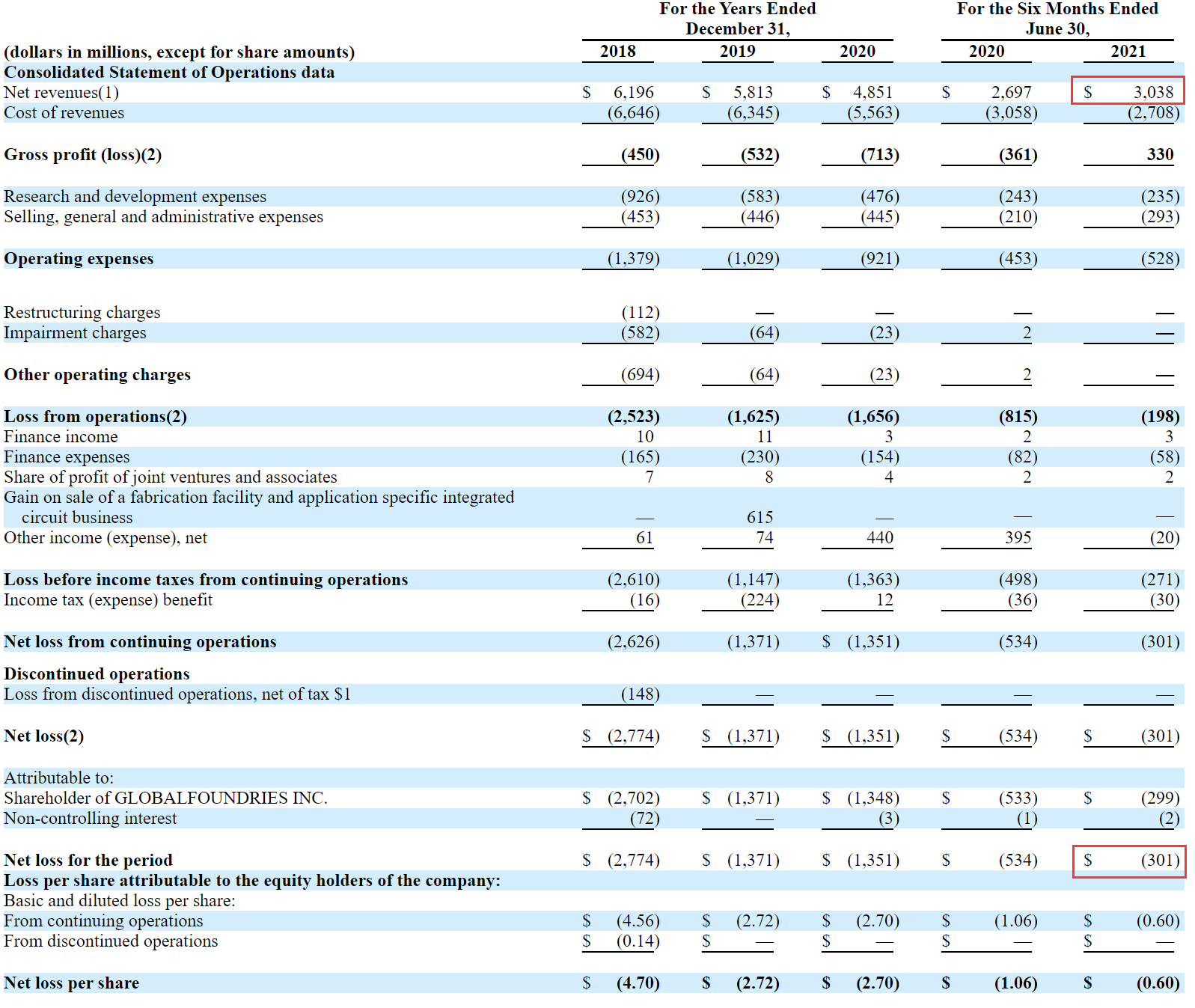Click the "Restructuring charges" row label
The height and width of the screenshot is (1008, 1195).
point(82,312)
